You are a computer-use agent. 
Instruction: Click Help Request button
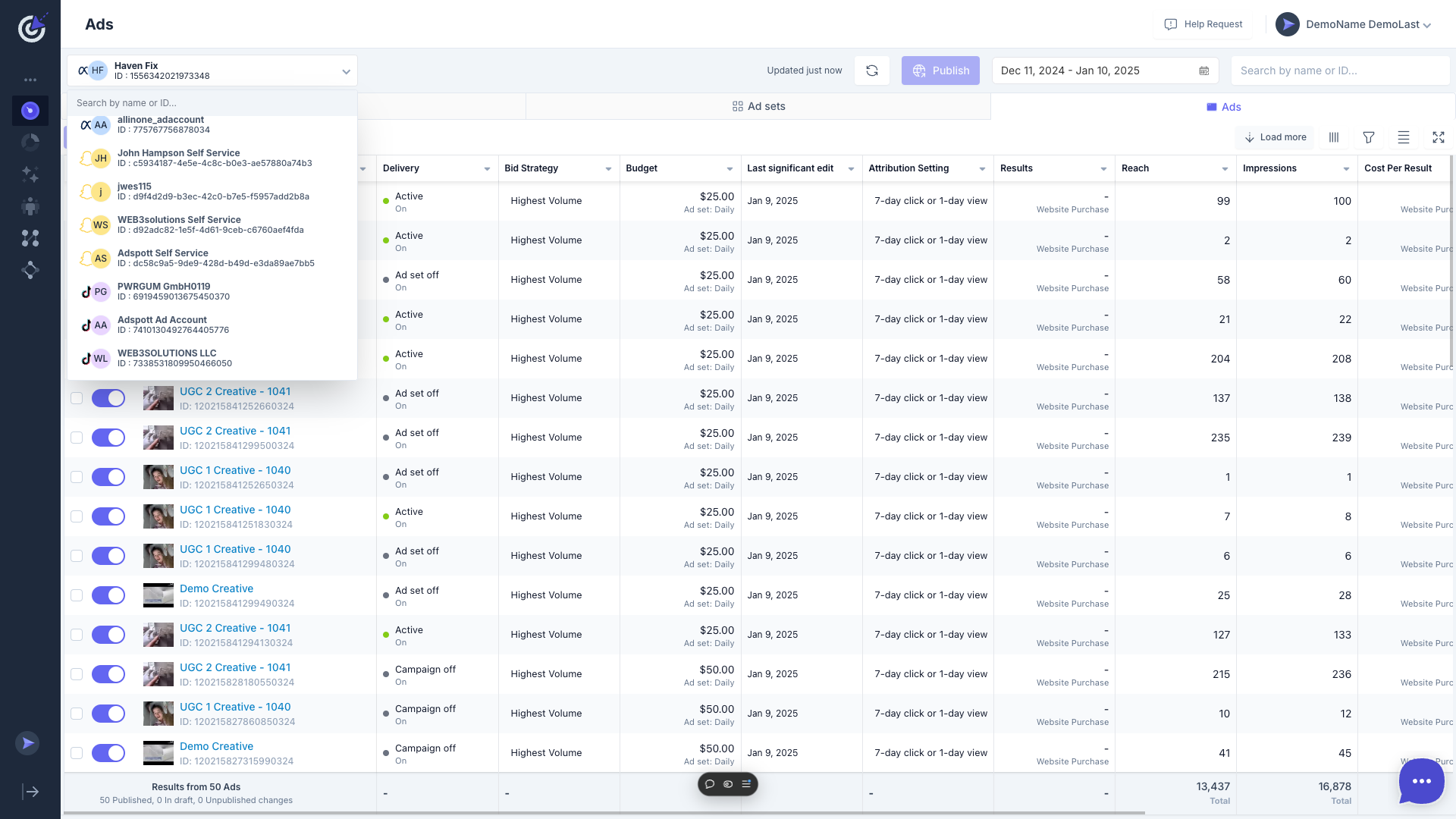click(x=1203, y=24)
